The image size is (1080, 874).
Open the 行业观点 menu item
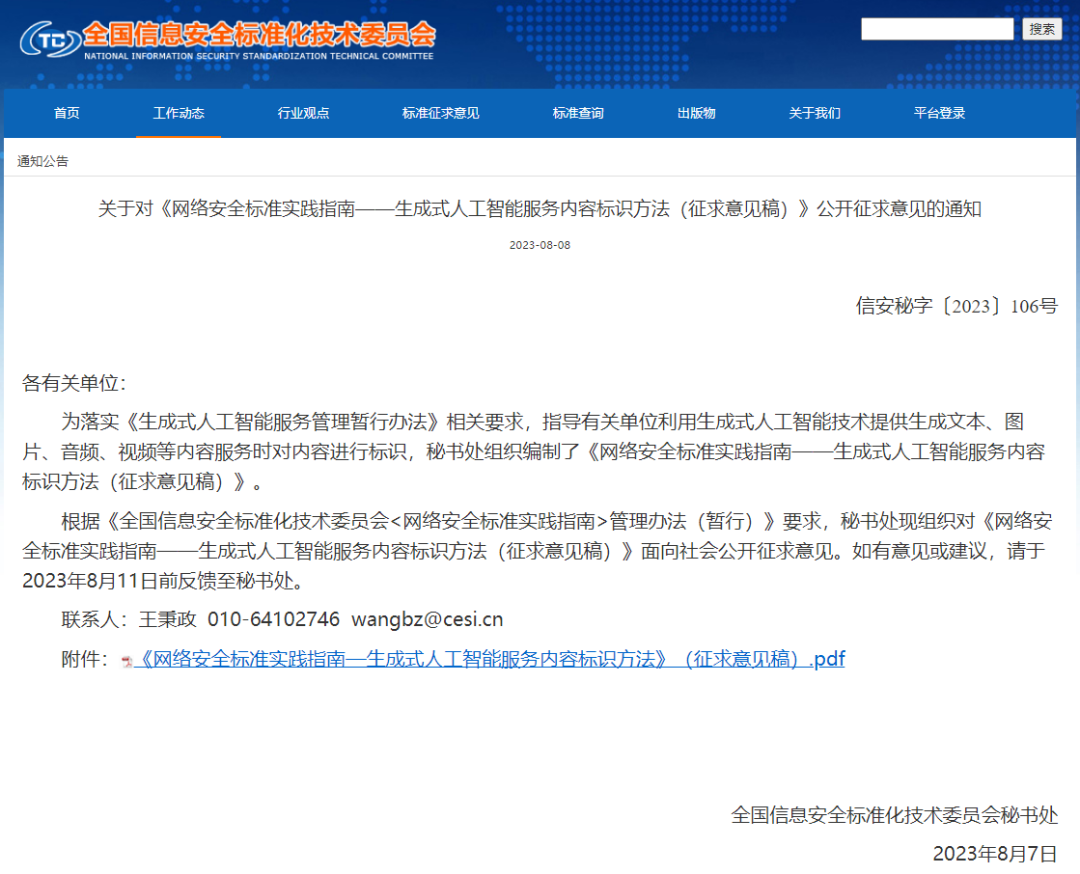[x=303, y=113]
